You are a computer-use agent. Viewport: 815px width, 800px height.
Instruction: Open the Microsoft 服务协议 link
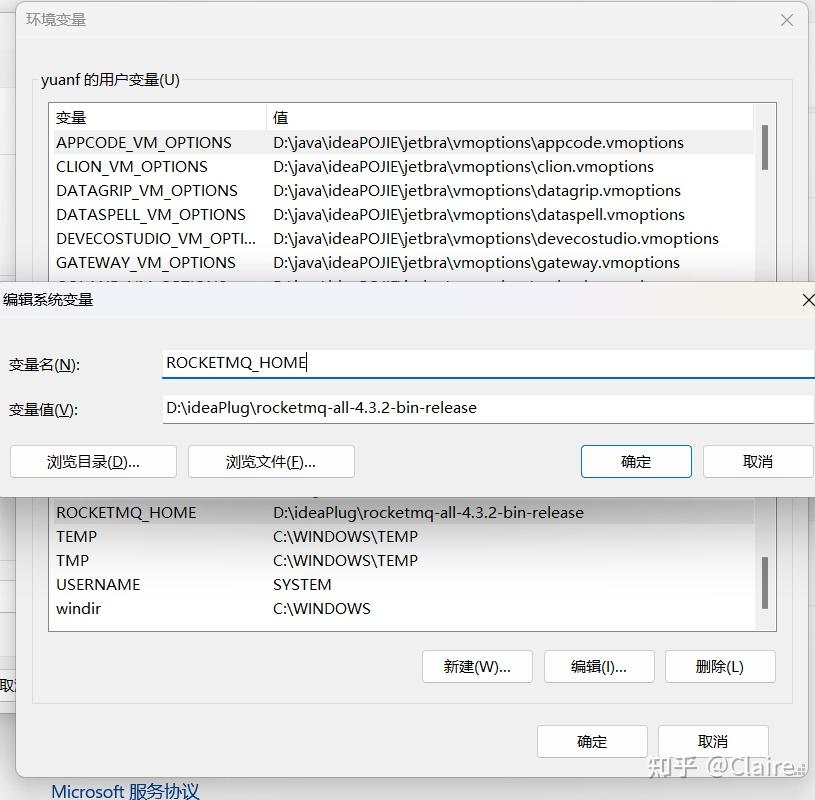123,790
